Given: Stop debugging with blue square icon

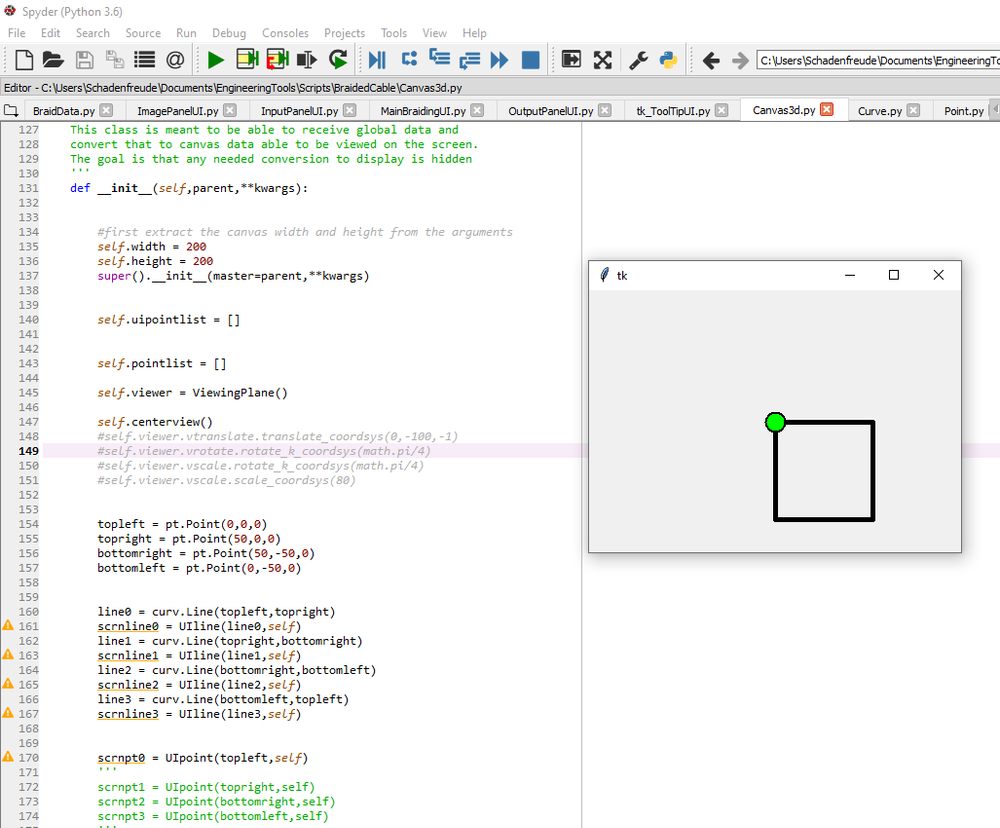Looking at the screenshot, I should click(x=531, y=60).
